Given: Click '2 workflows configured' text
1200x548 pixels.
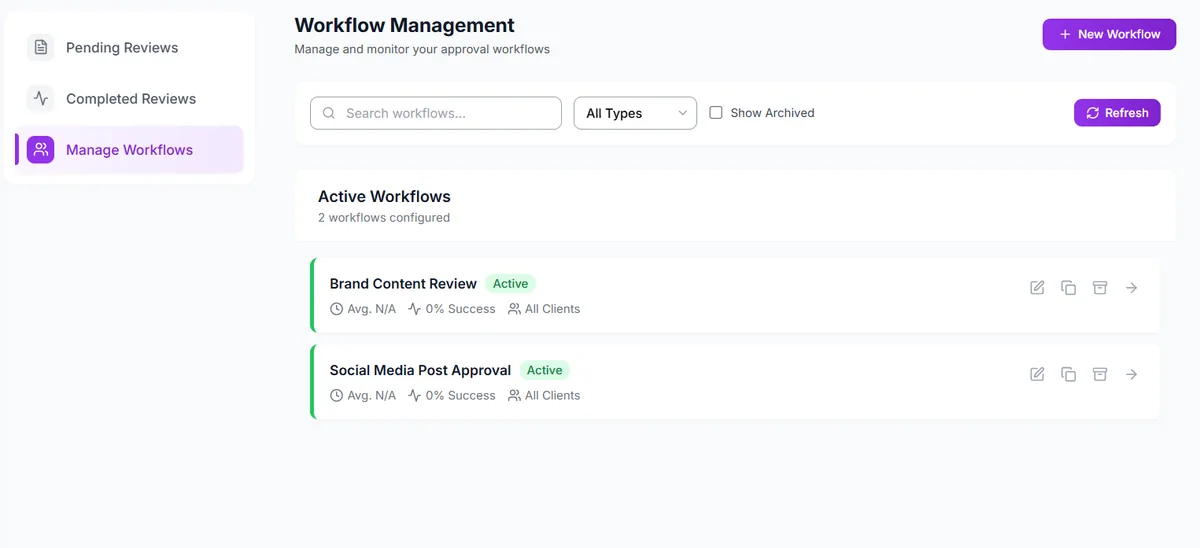Looking at the screenshot, I should [384, 217].
